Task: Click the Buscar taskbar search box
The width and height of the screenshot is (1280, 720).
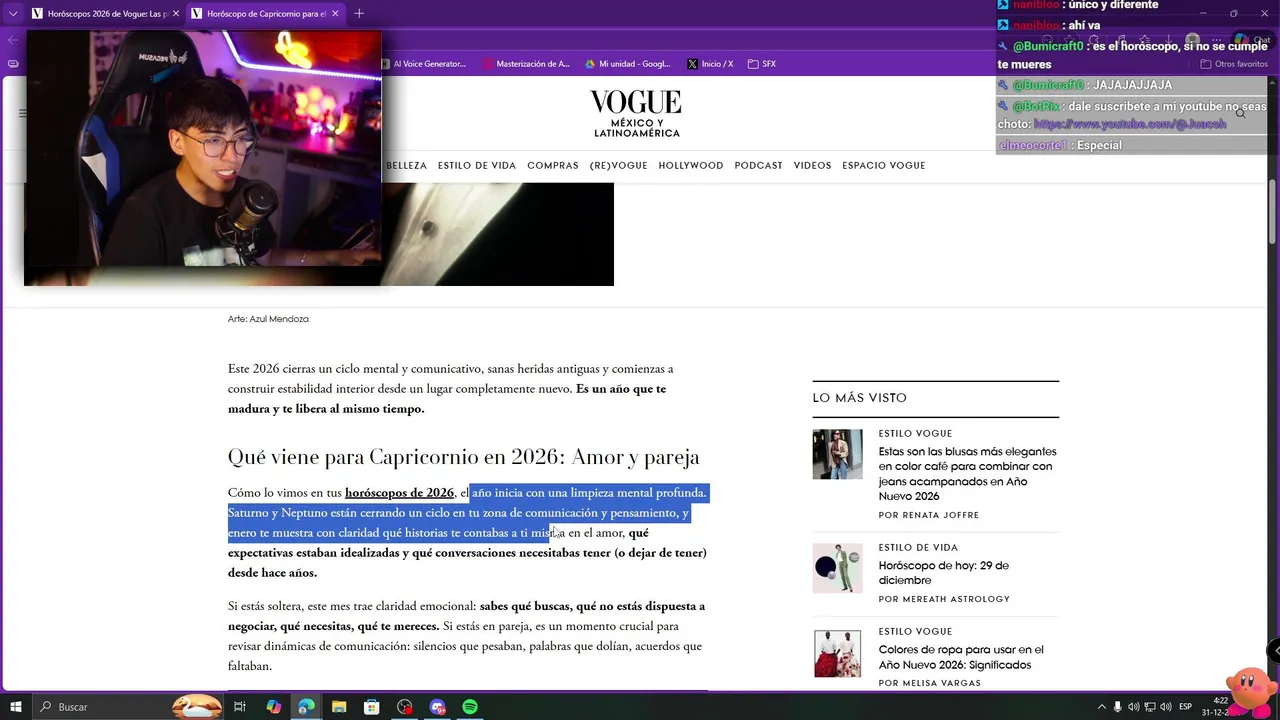Action: [128, 707]
